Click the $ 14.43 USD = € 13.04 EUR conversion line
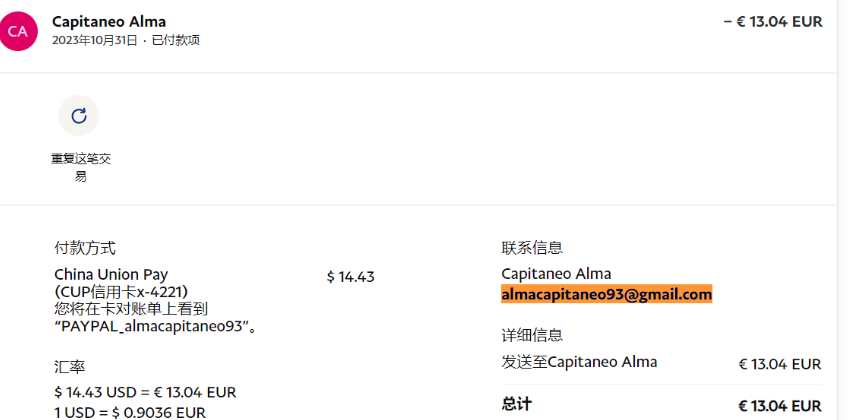Screen dimensions: 857x420 point(145,392)
